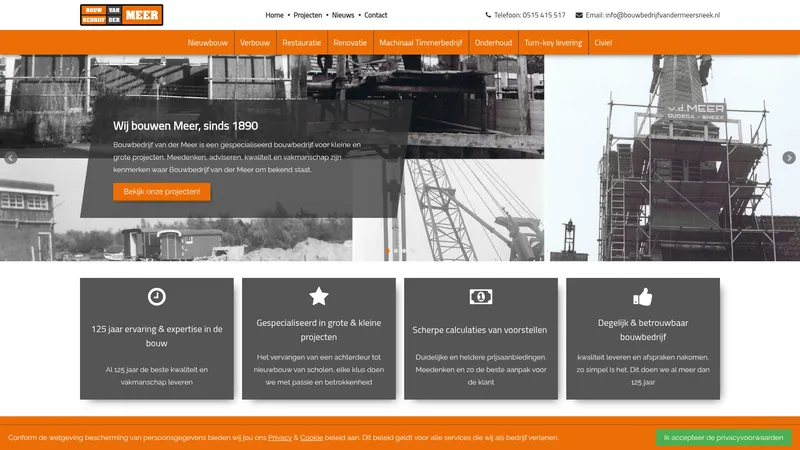Select Renovatie in the orange navigation bar
This screenshot has width=800, height=450.
[x=350, y=43]
